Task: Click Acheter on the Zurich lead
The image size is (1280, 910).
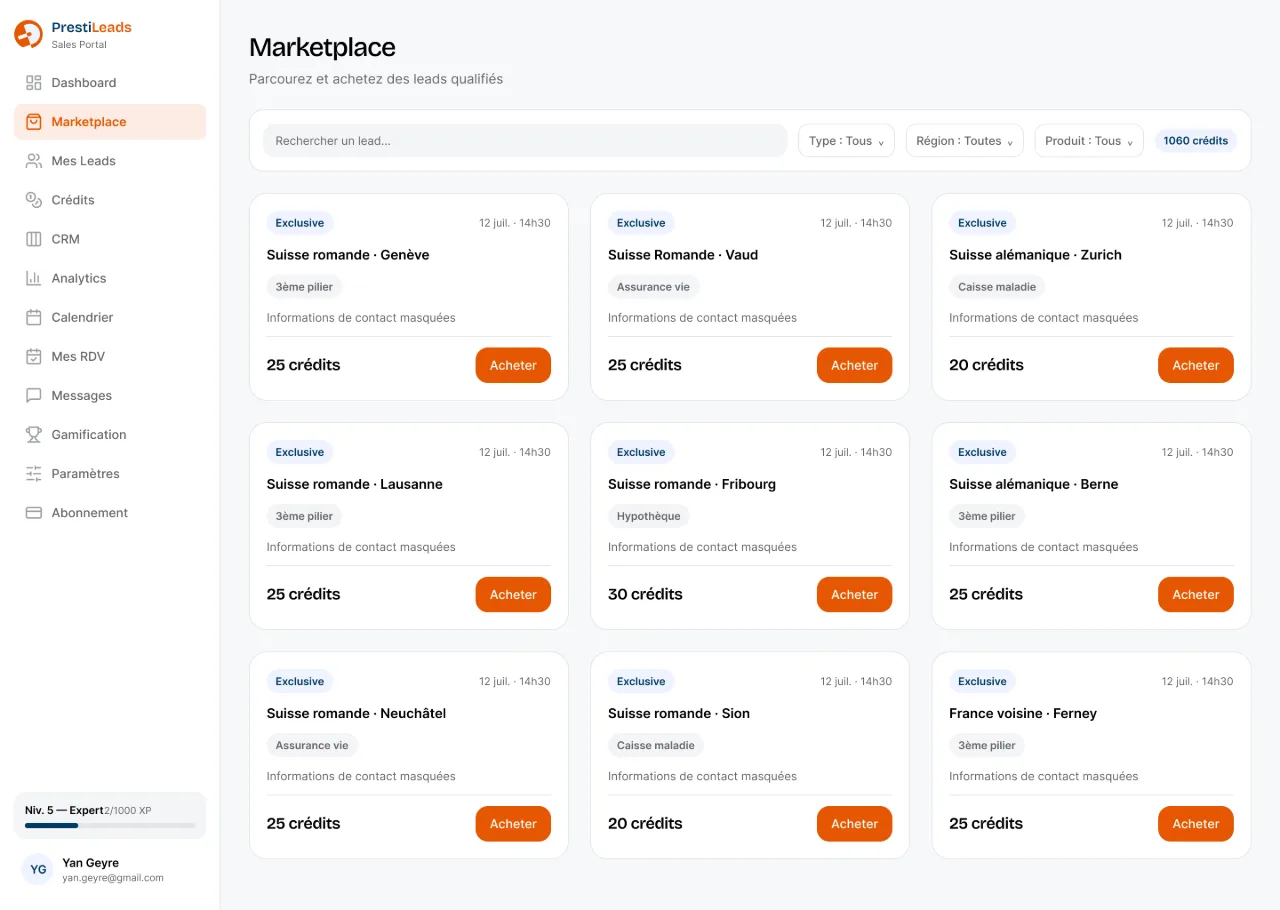Action: tap(1196, 365)
